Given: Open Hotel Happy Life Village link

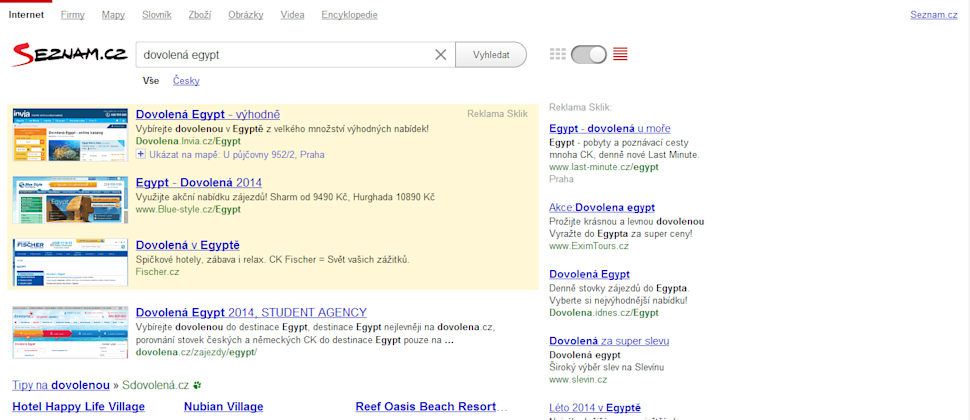Looking at the screenshot, I should click(79, 406).
